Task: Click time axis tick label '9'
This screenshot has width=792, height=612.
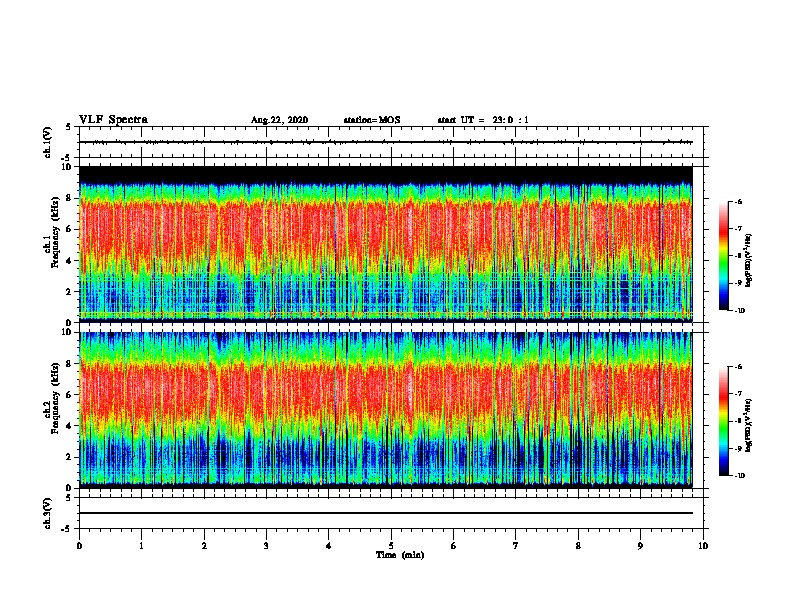Action: tap(640, 546)
